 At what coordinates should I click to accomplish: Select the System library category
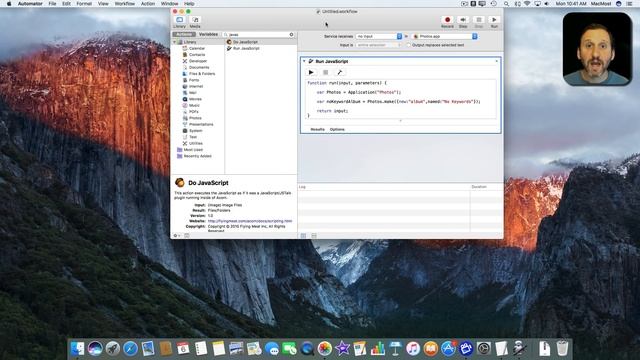195,131
